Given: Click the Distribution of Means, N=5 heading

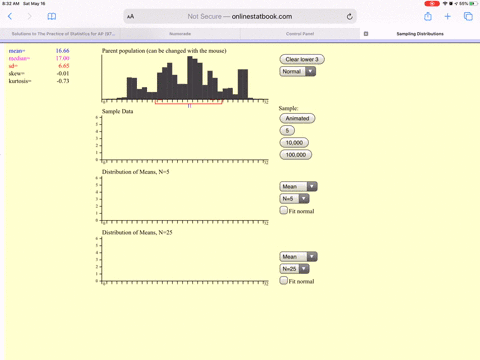Looking at the screenshot, I should point(136,172).
